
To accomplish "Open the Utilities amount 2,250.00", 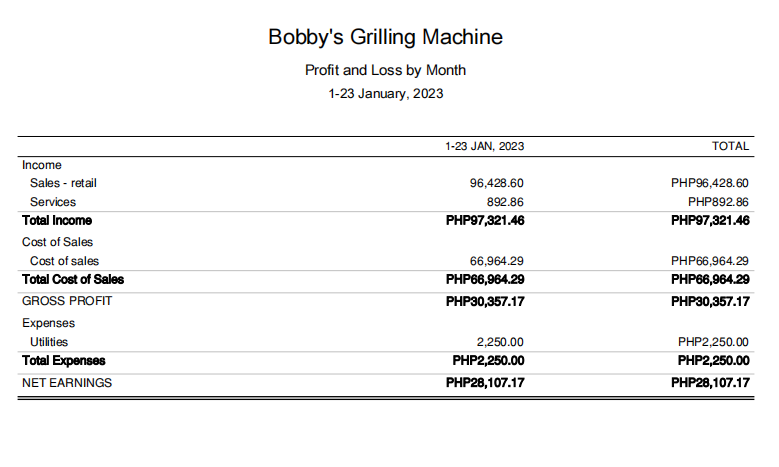I will 501,342.
